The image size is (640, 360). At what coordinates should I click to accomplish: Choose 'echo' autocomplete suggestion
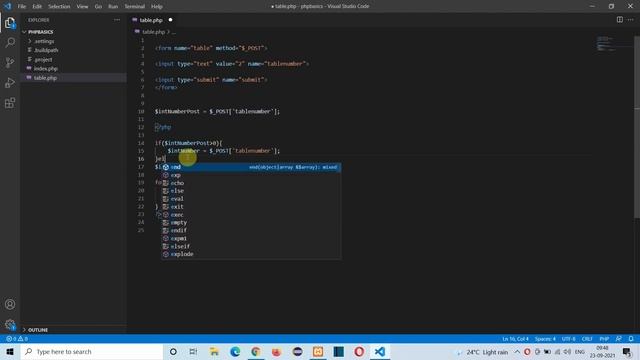[x=251, y=183]
